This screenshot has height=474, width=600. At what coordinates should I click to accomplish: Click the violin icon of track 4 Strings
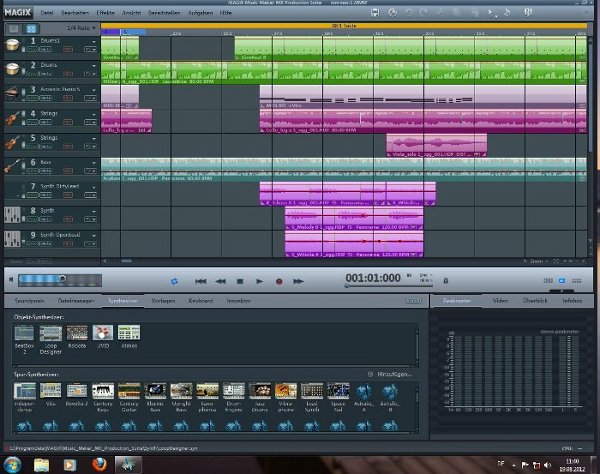click(x=12, y=118)
